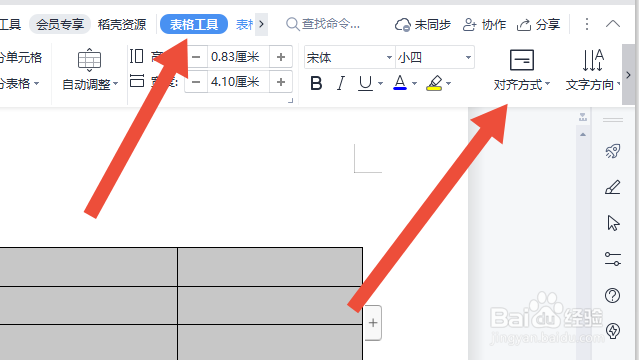Screen dimensions: 639x360
Task: Click the 对齐方式 alignment icon
Action: tap(522, 60)
